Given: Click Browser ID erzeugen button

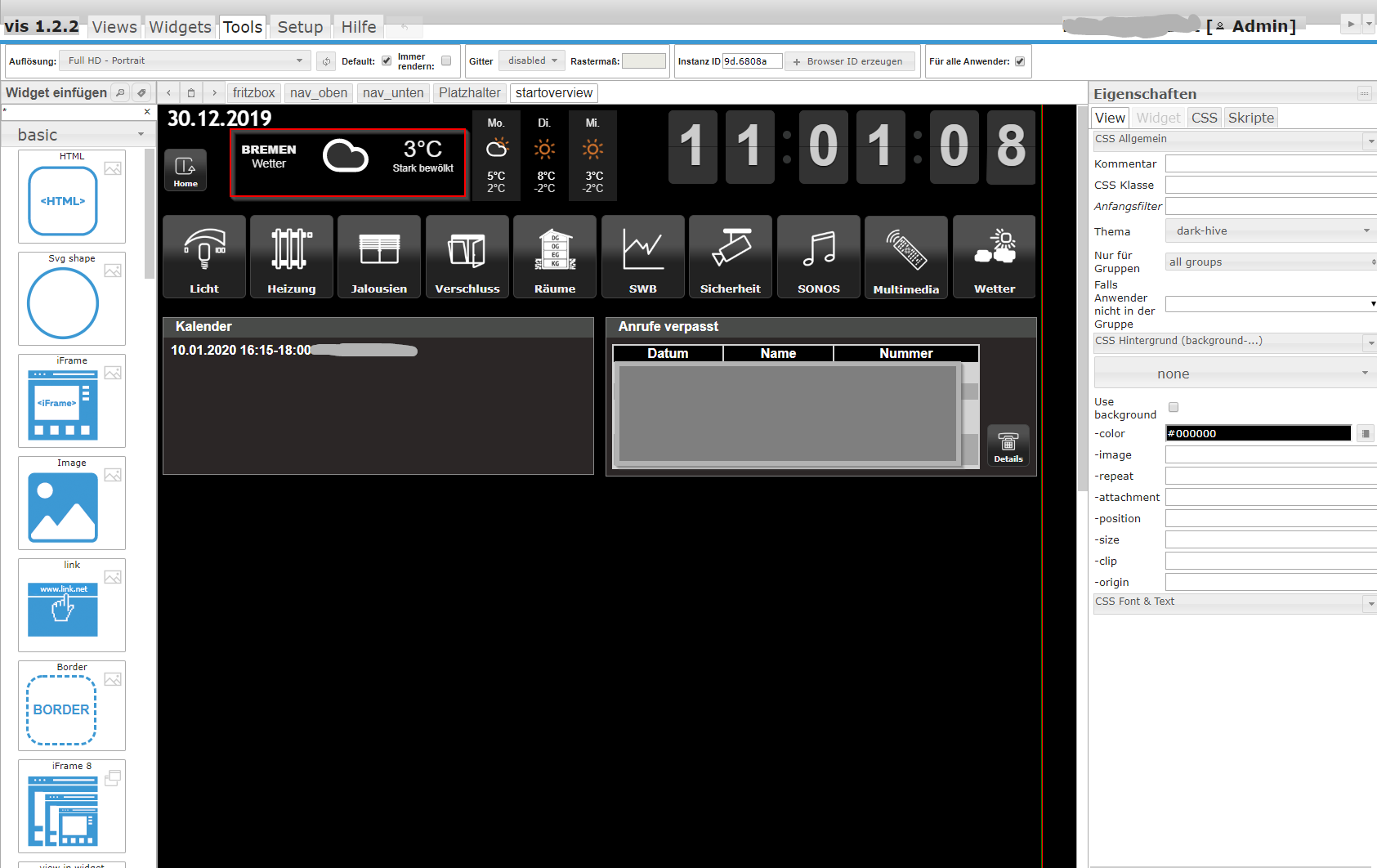Looking at the screenshot, I should [849, 61].
